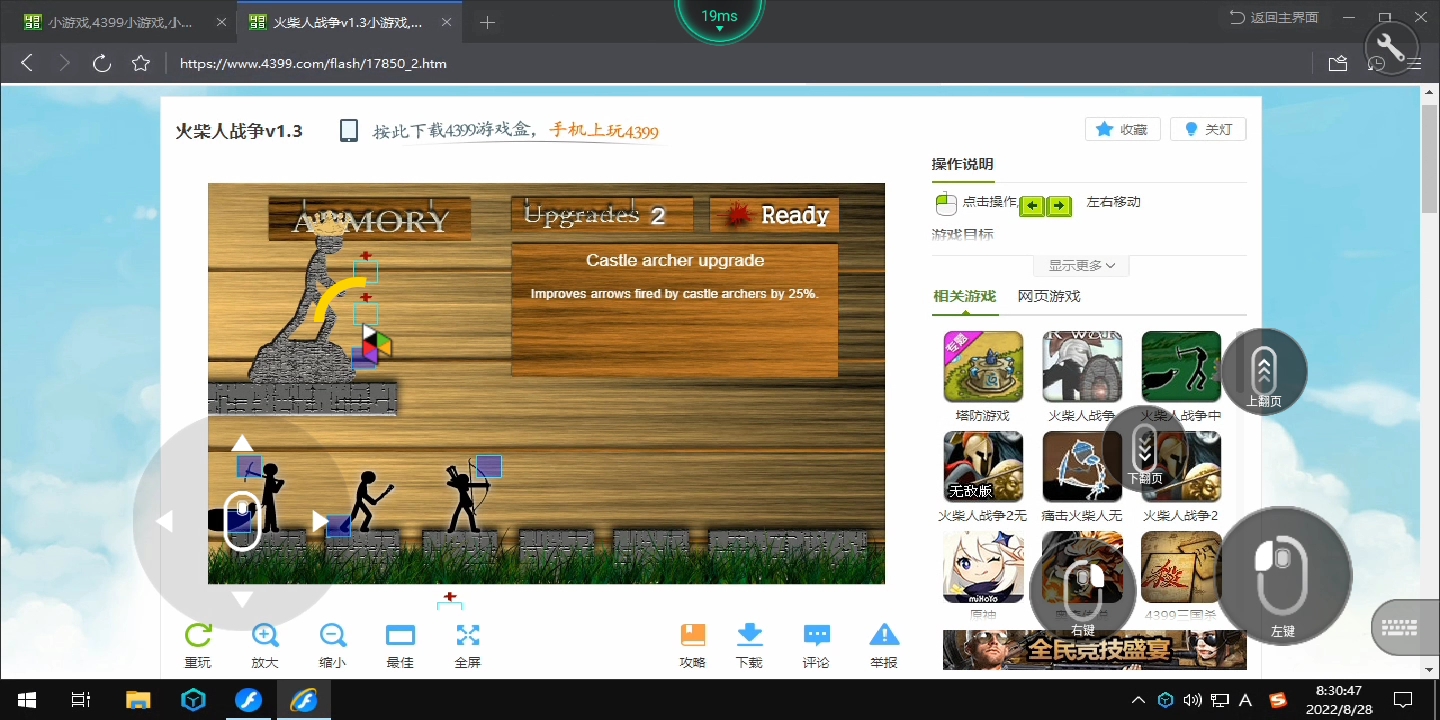Click the 放大 zoom-in magnifier icon
Viewport: 1440px width, 720px height.
[265, 635]
